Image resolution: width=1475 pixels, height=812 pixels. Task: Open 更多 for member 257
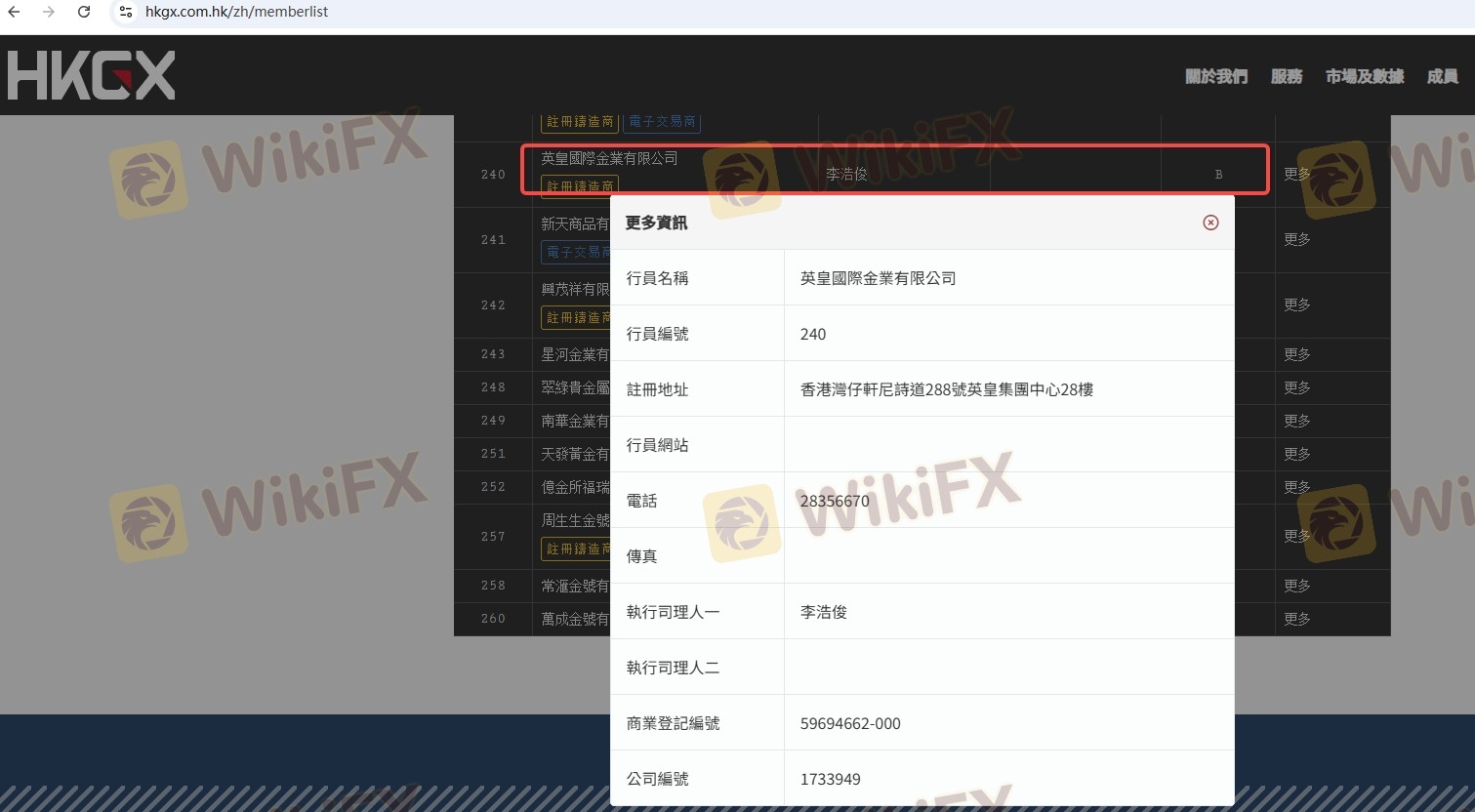pos(1297,536)
